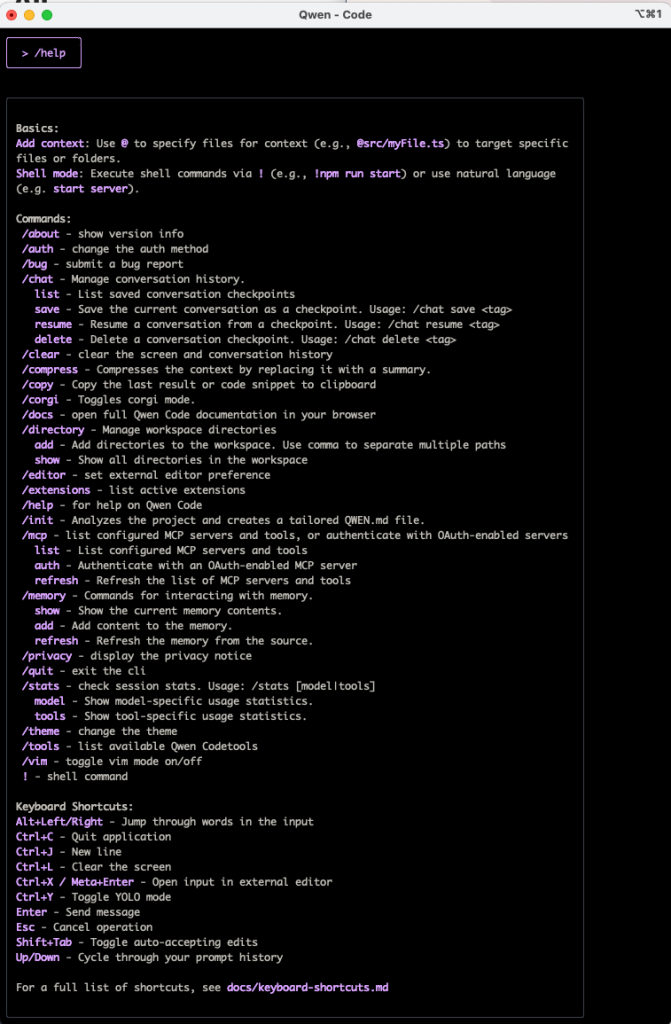Click the /memory command heading

pos(44,596)
